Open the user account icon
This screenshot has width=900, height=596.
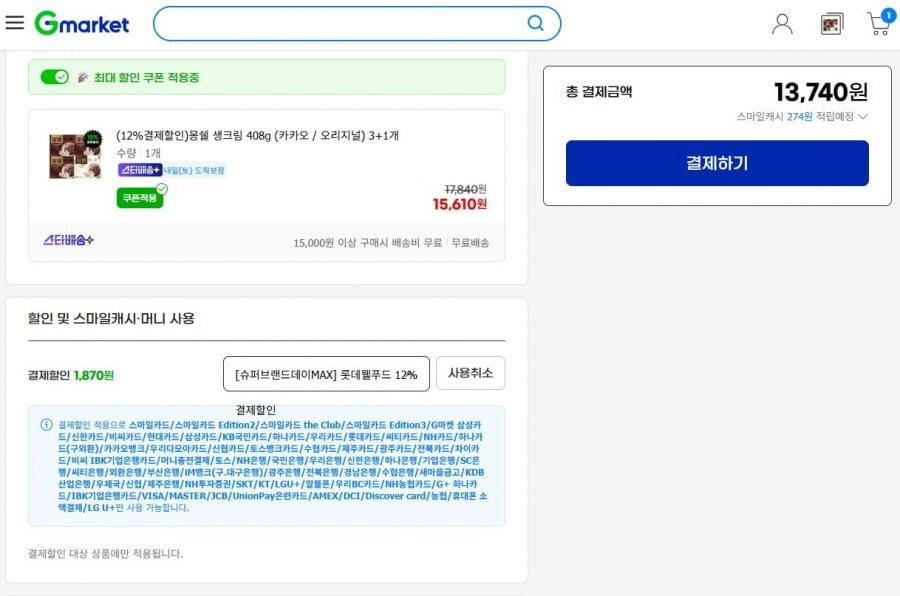[782, 24]
